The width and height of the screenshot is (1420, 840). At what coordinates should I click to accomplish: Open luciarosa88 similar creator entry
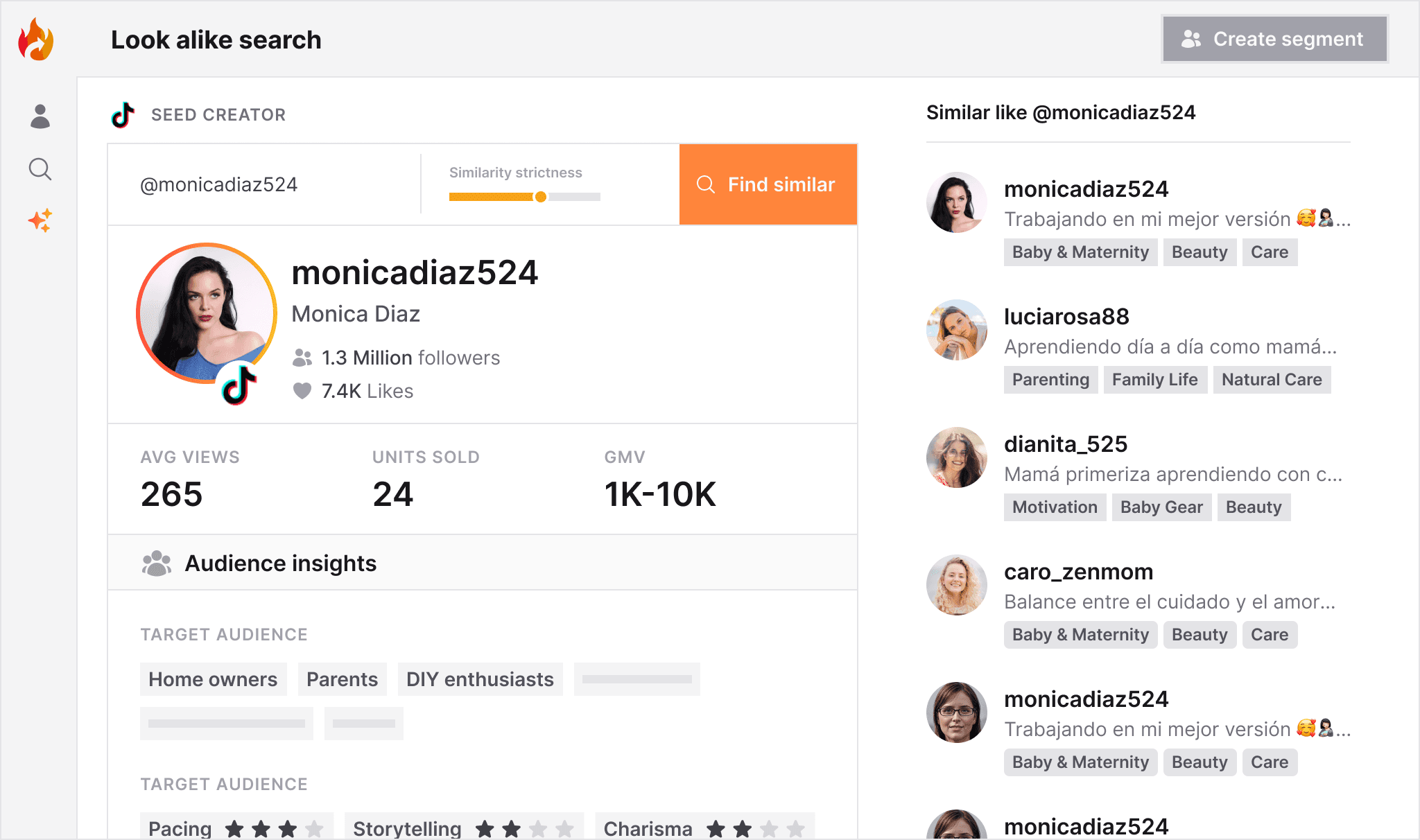point(1066,317)
